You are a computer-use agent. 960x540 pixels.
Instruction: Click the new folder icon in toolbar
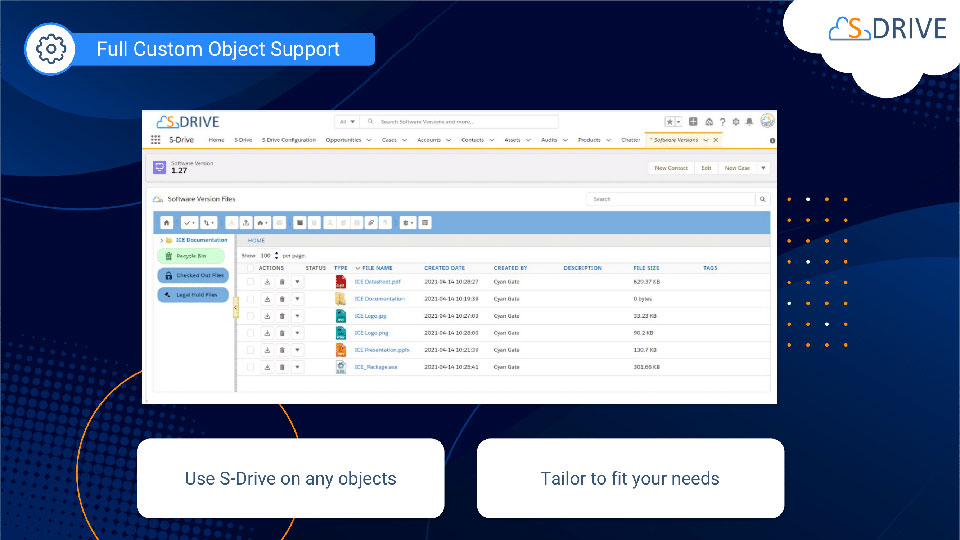click(299, 223)
